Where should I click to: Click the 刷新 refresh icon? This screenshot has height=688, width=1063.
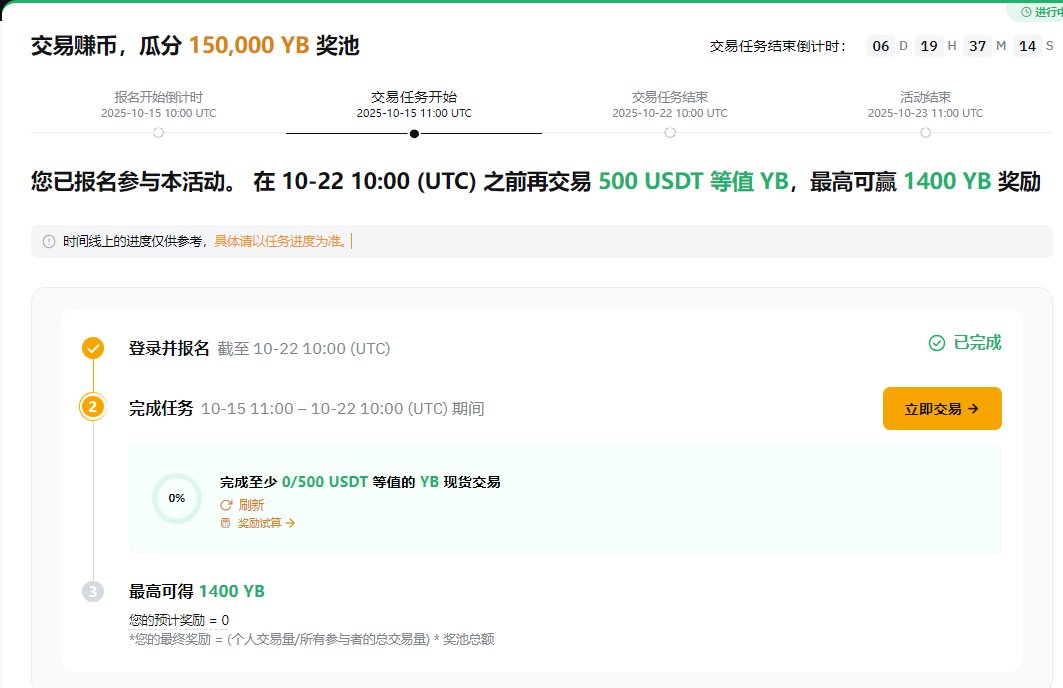pos(226,505)
